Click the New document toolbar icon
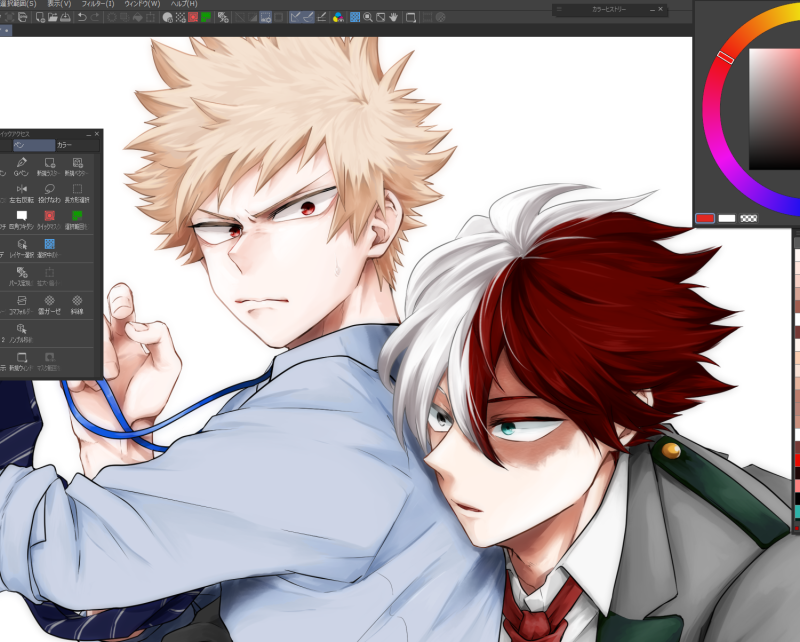This screenshot has width=800, height=642. (x=40, y=17)
